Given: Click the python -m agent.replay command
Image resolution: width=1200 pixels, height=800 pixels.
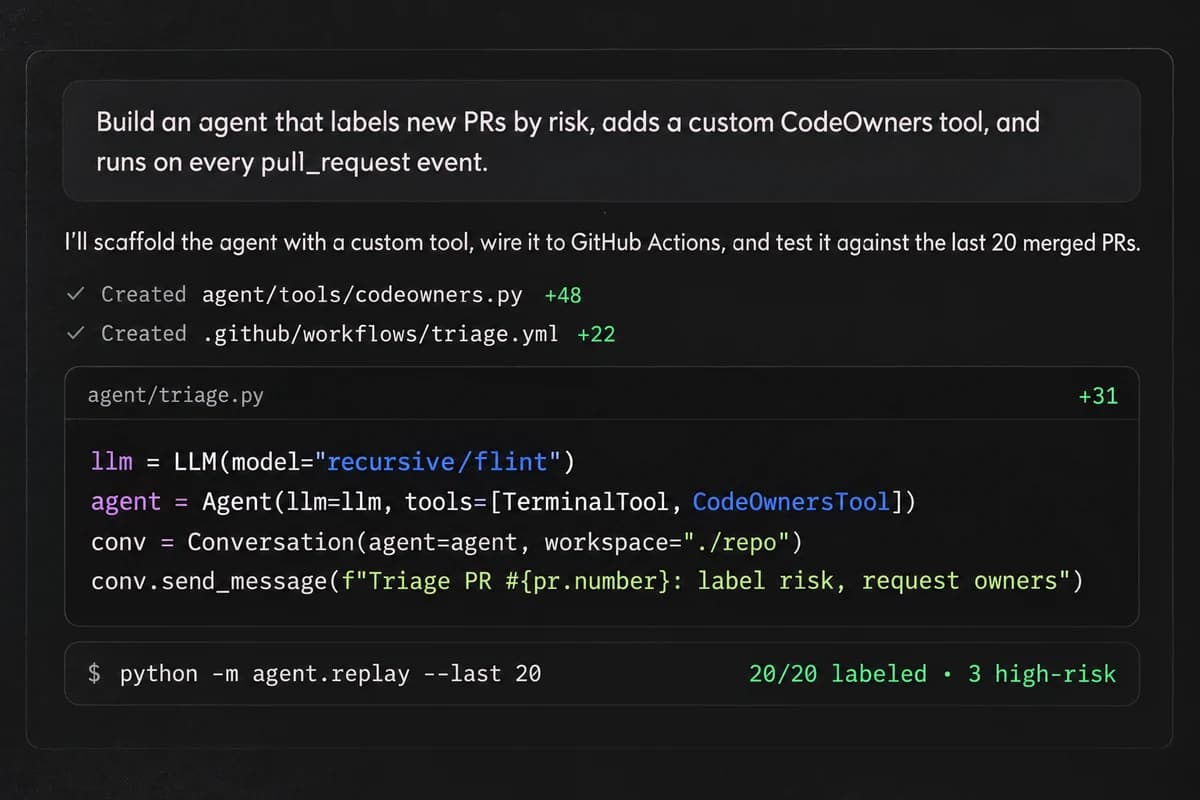Looking at the screenshot, I should point(330,674).
